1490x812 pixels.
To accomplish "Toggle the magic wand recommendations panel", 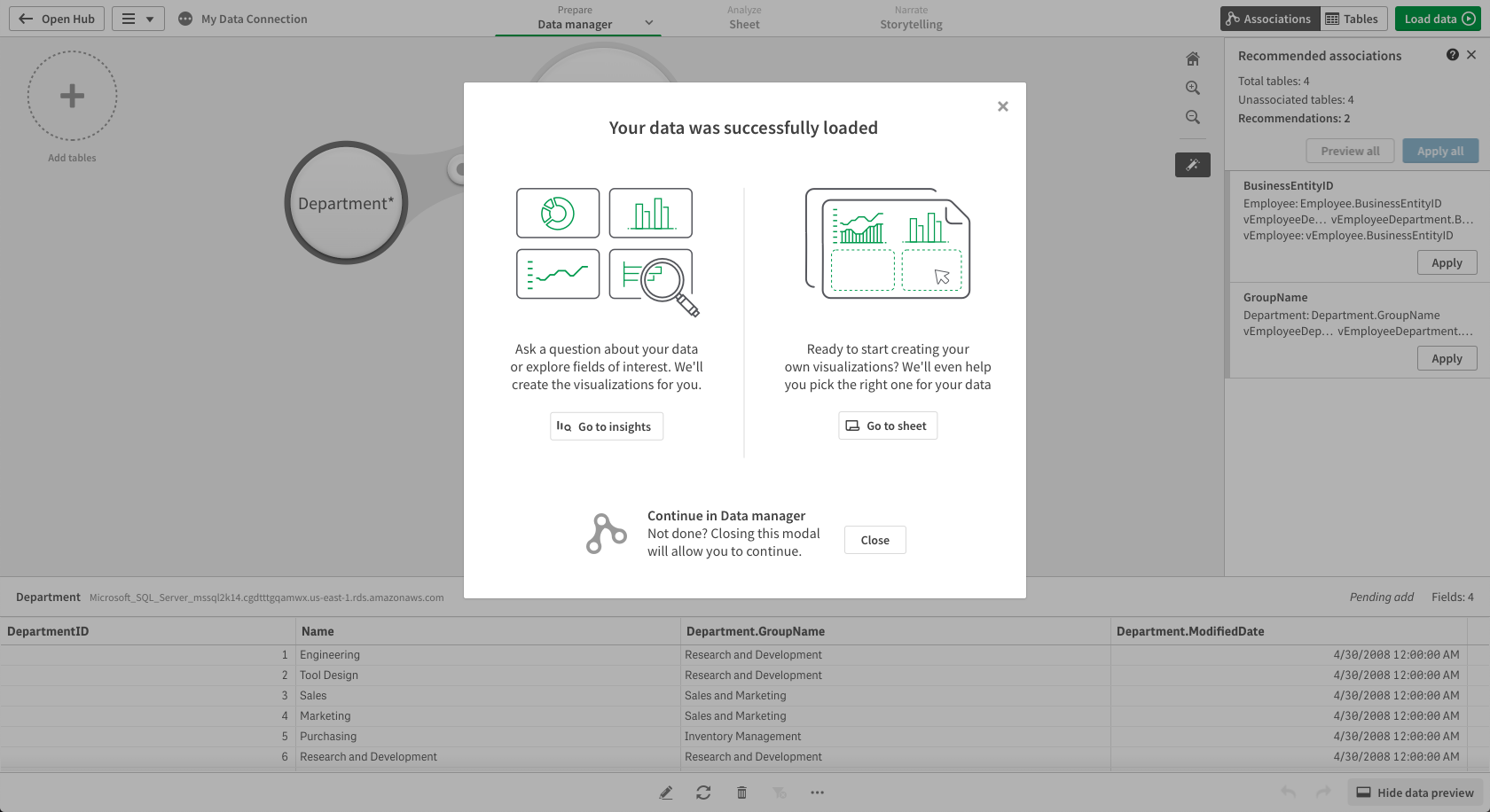I will 1192,165.
